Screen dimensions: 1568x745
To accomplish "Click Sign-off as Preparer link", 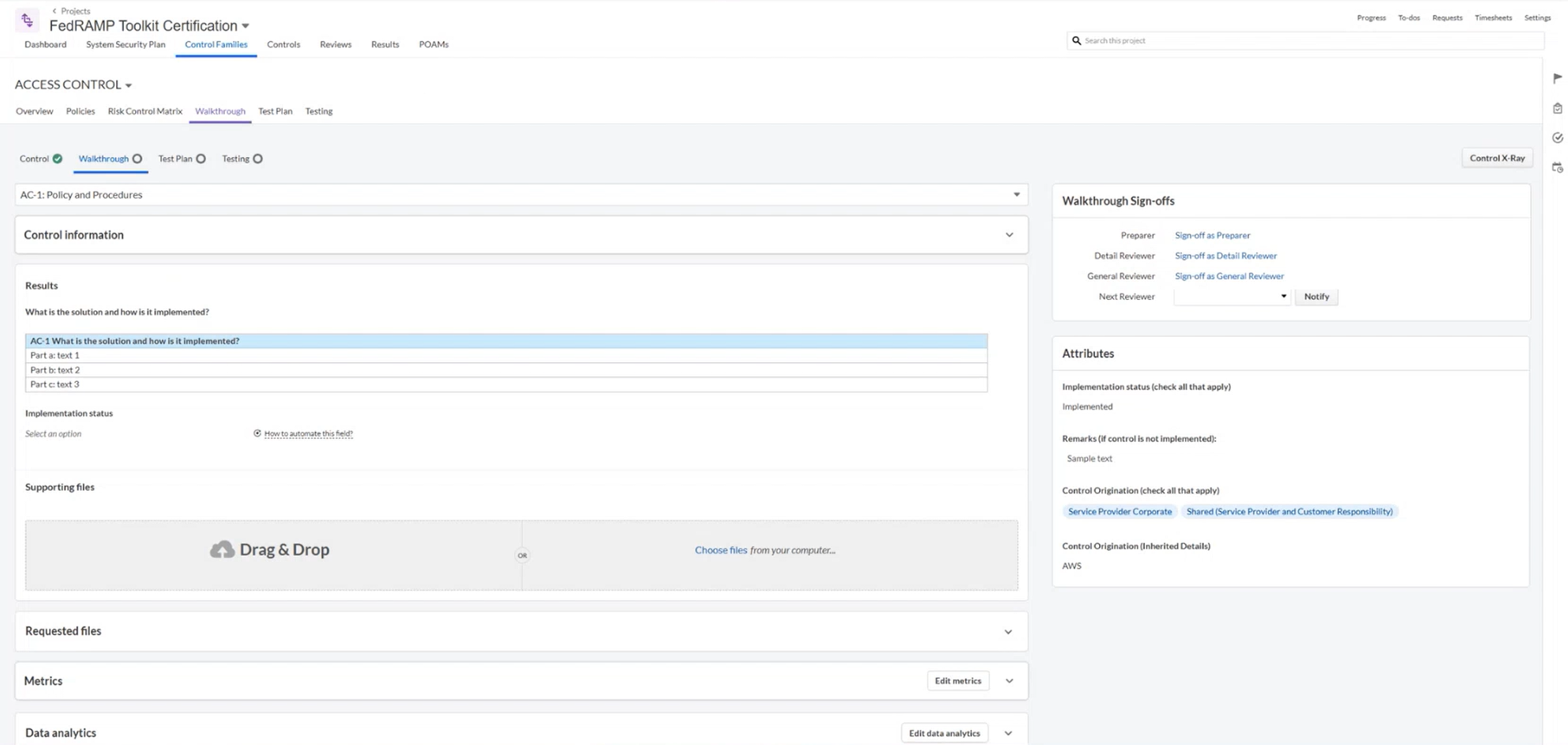I will click(x=1212, y=235).
